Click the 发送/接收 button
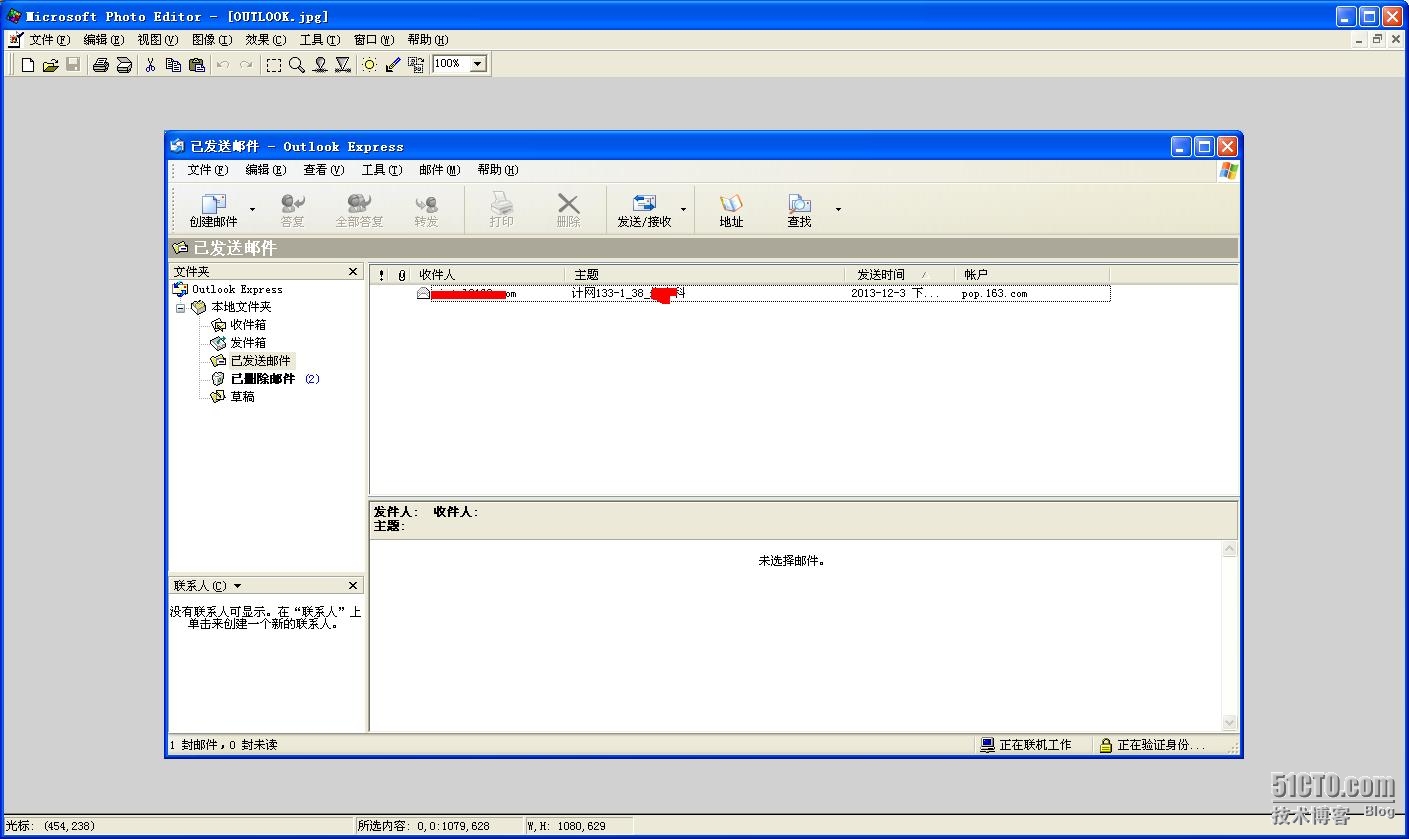The image size is (1409, 839). coord(644,210)
